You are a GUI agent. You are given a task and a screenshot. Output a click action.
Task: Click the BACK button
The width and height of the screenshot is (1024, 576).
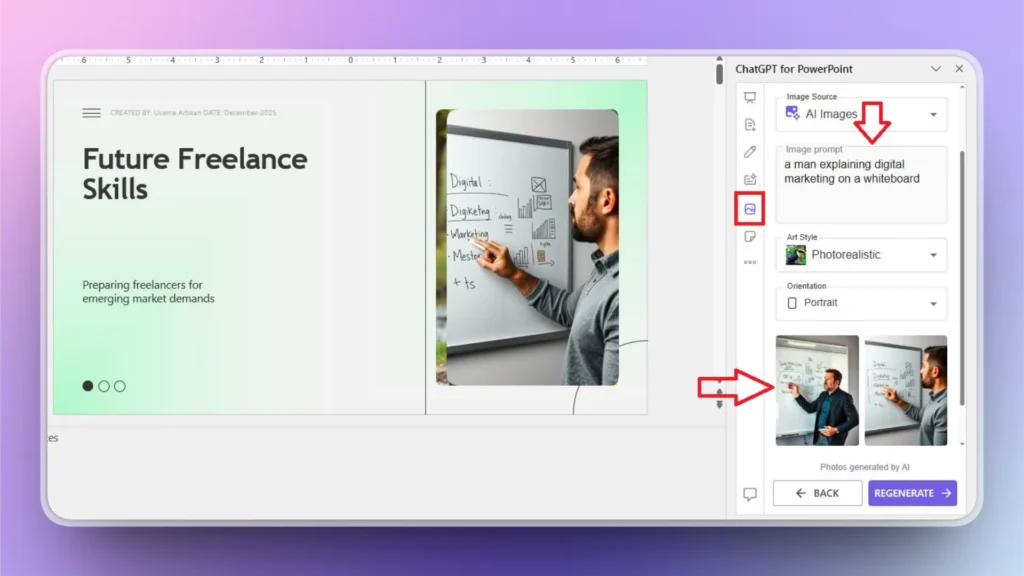tap(817, 492)
